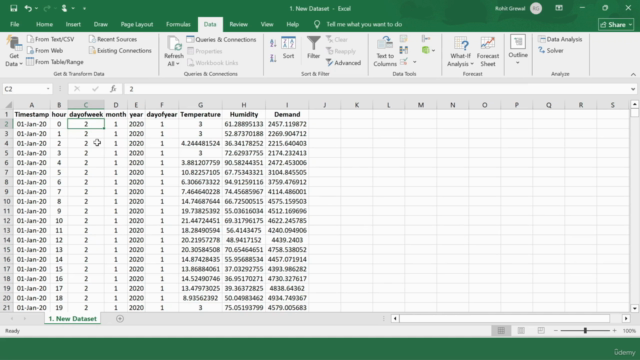The height and width of the screenshot is (360, 640).
Task: Switch to the Review tab
Action: click(x=238, y=24)
